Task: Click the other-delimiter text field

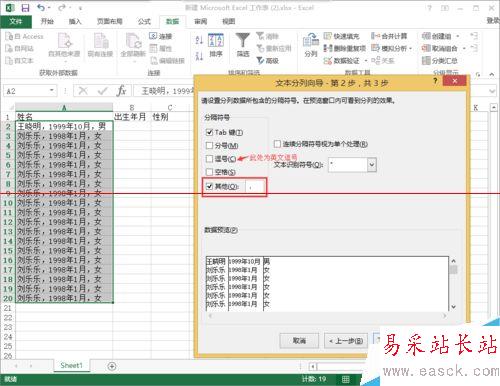Action: [255, 187]
